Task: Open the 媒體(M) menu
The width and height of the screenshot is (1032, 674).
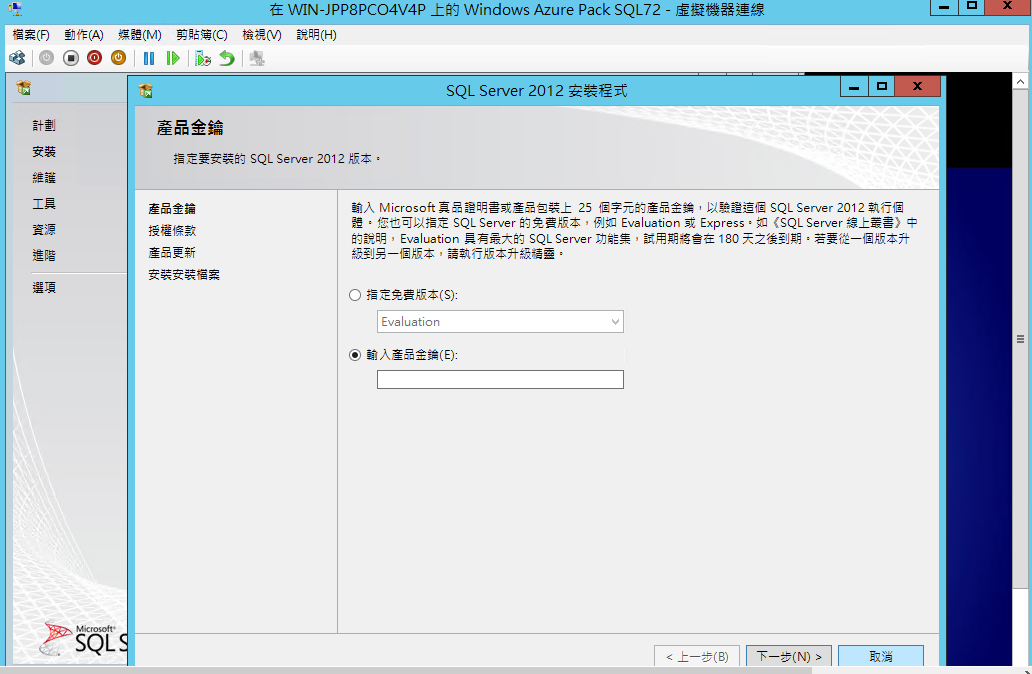Action: click(140, 35)
